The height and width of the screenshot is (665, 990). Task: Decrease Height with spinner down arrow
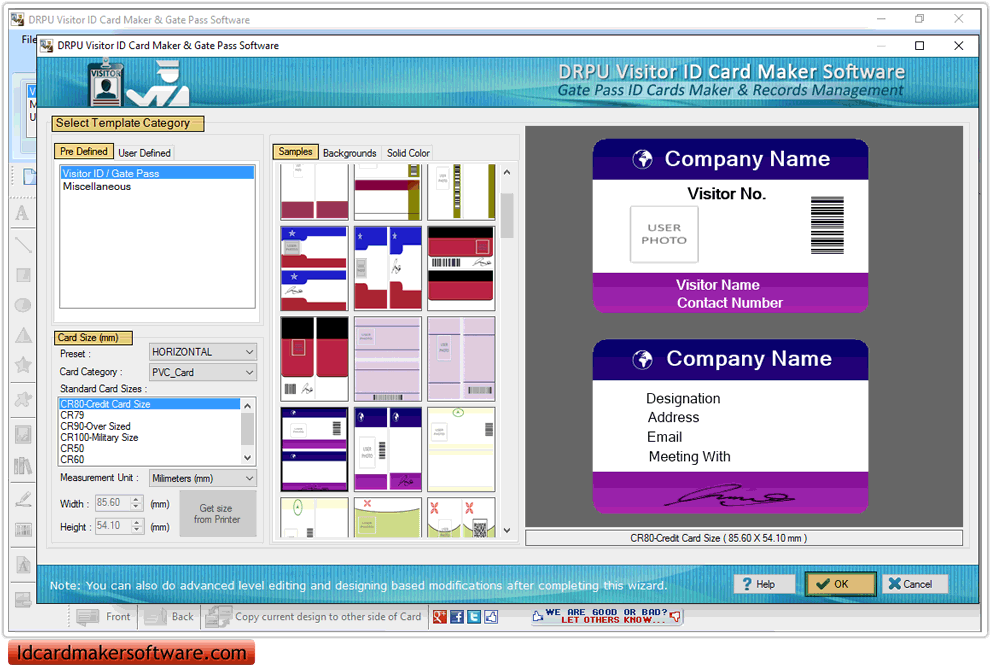tap(137, 530)
